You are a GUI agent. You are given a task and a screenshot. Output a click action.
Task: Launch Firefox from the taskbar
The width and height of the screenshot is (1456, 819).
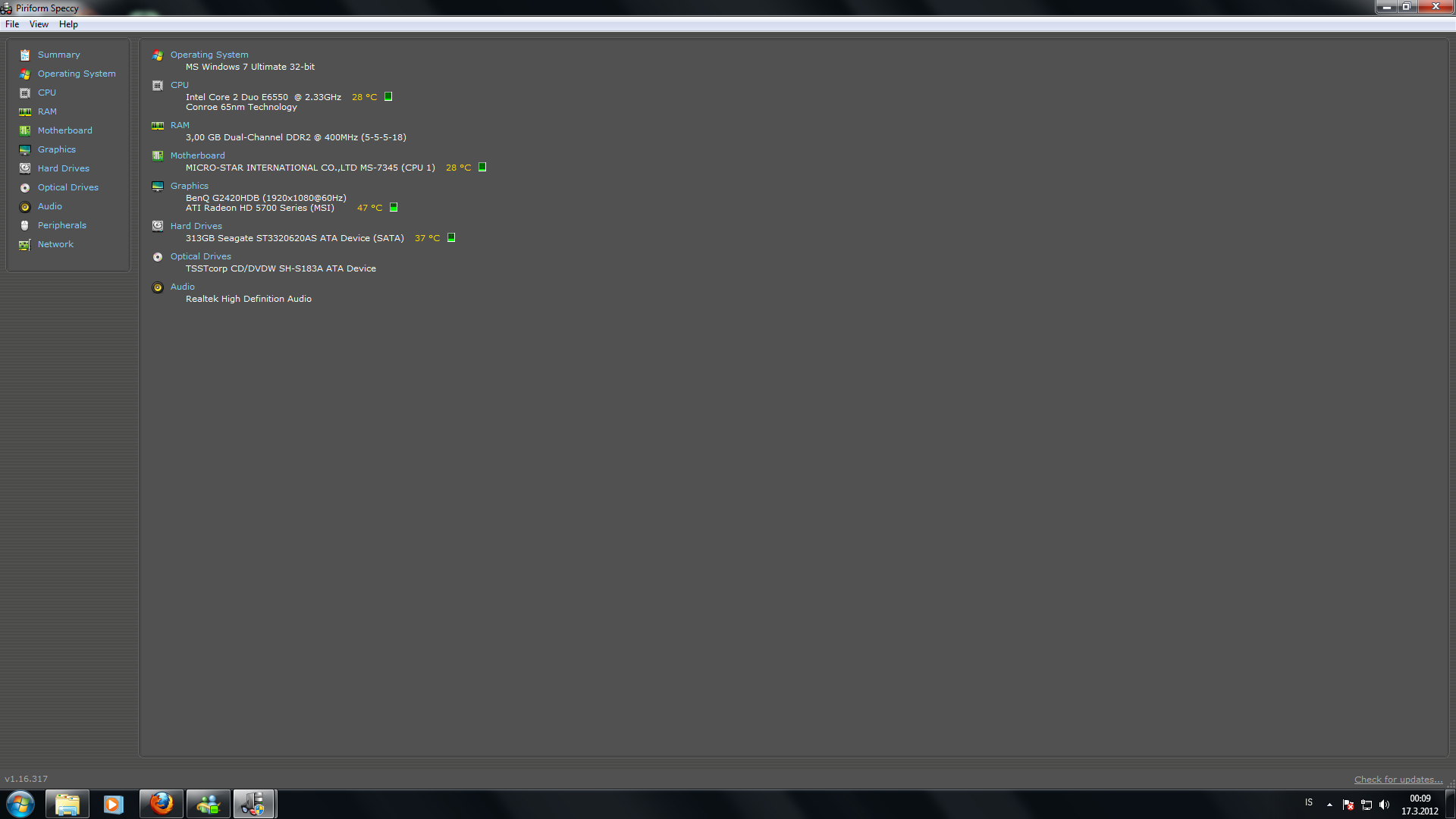click(x=161, y=804)
